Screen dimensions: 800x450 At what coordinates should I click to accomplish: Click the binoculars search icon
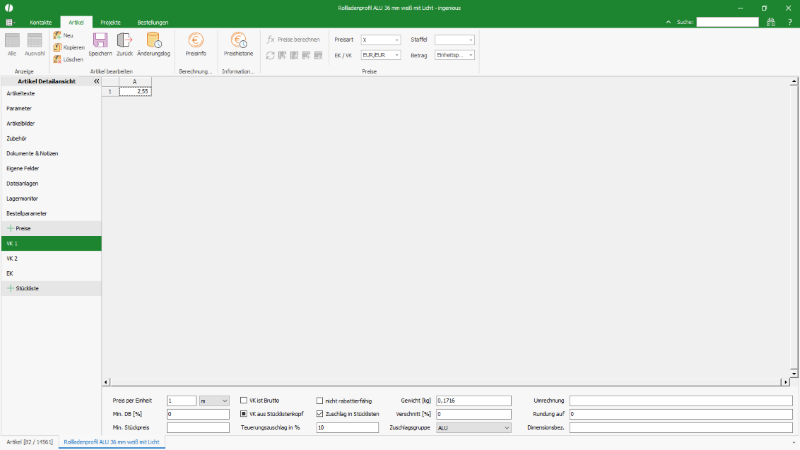[x=770, y=22]
